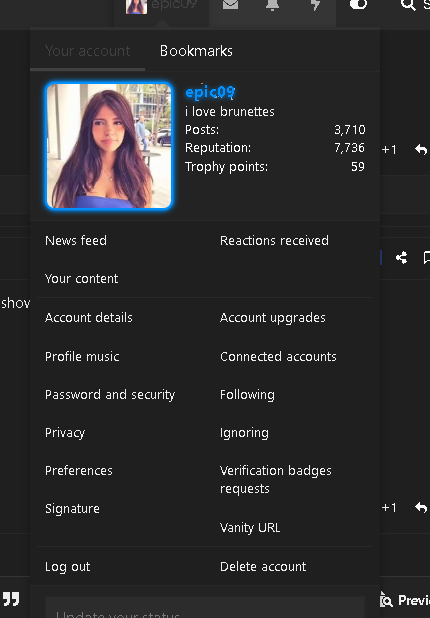Go to Your content

(x=81, y=279)
